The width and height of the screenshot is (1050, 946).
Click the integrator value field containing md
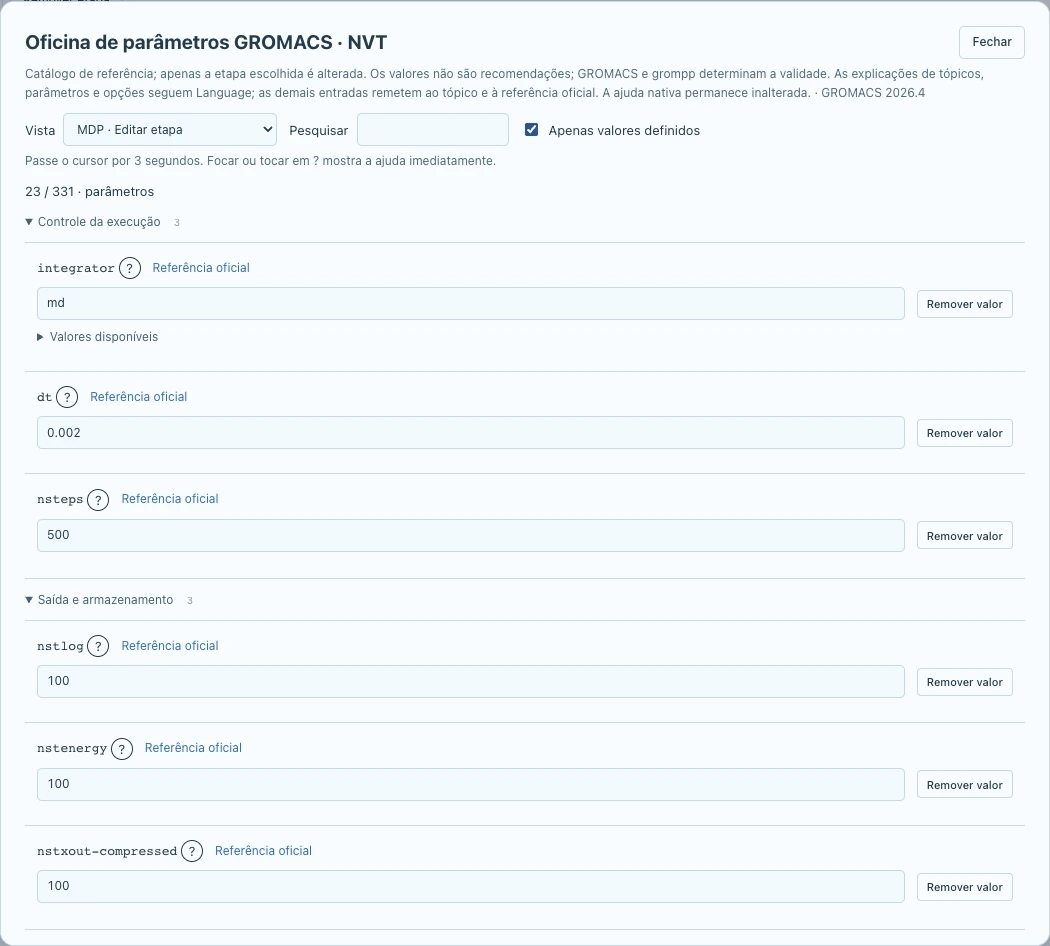471,303
